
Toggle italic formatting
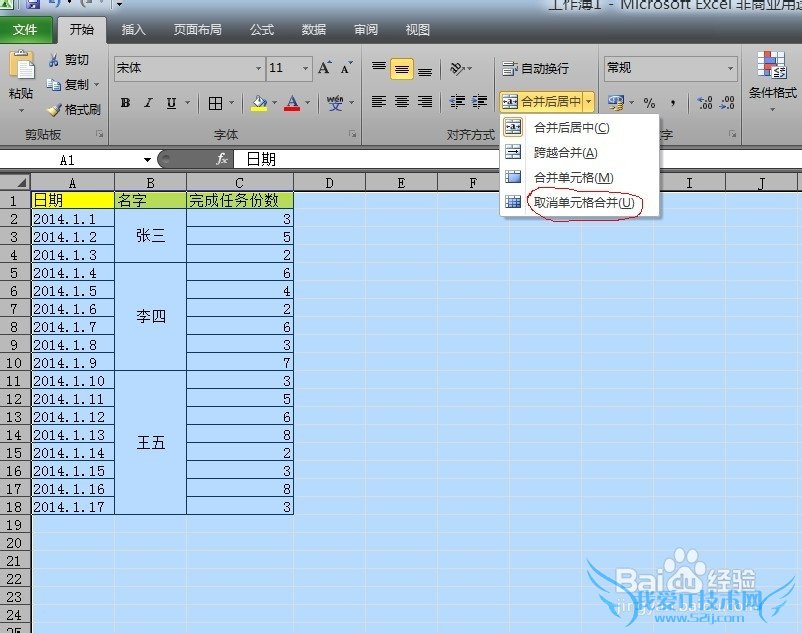pos(148,103)
